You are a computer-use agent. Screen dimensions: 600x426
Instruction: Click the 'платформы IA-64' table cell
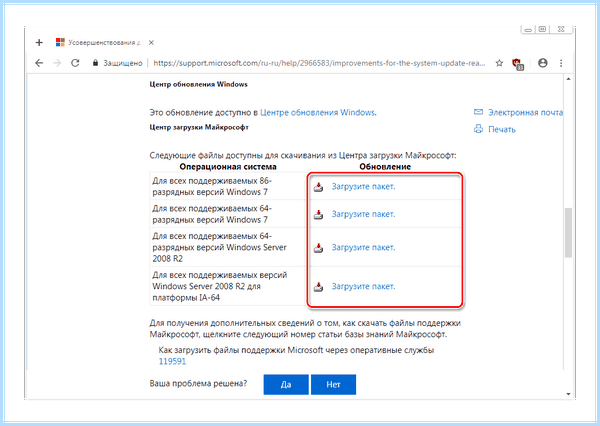click(227, 286)
